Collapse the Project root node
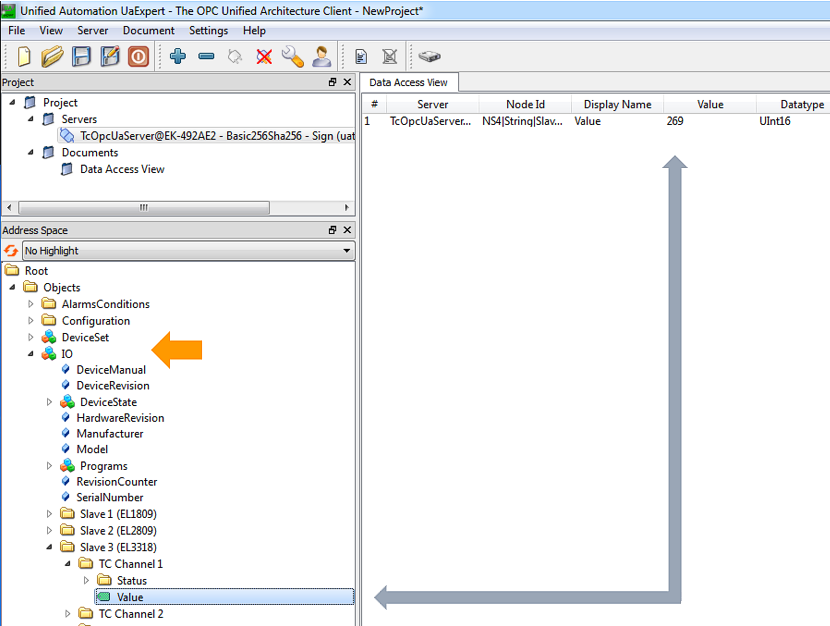 click(12, 102)
